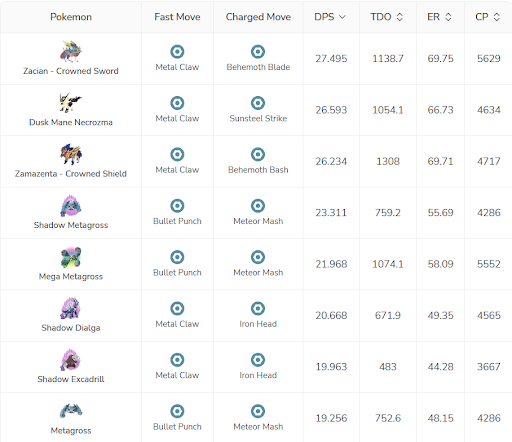
Task: Click the Zamazenta Crowned Shield sprite icon
Action: click(71, 154)
